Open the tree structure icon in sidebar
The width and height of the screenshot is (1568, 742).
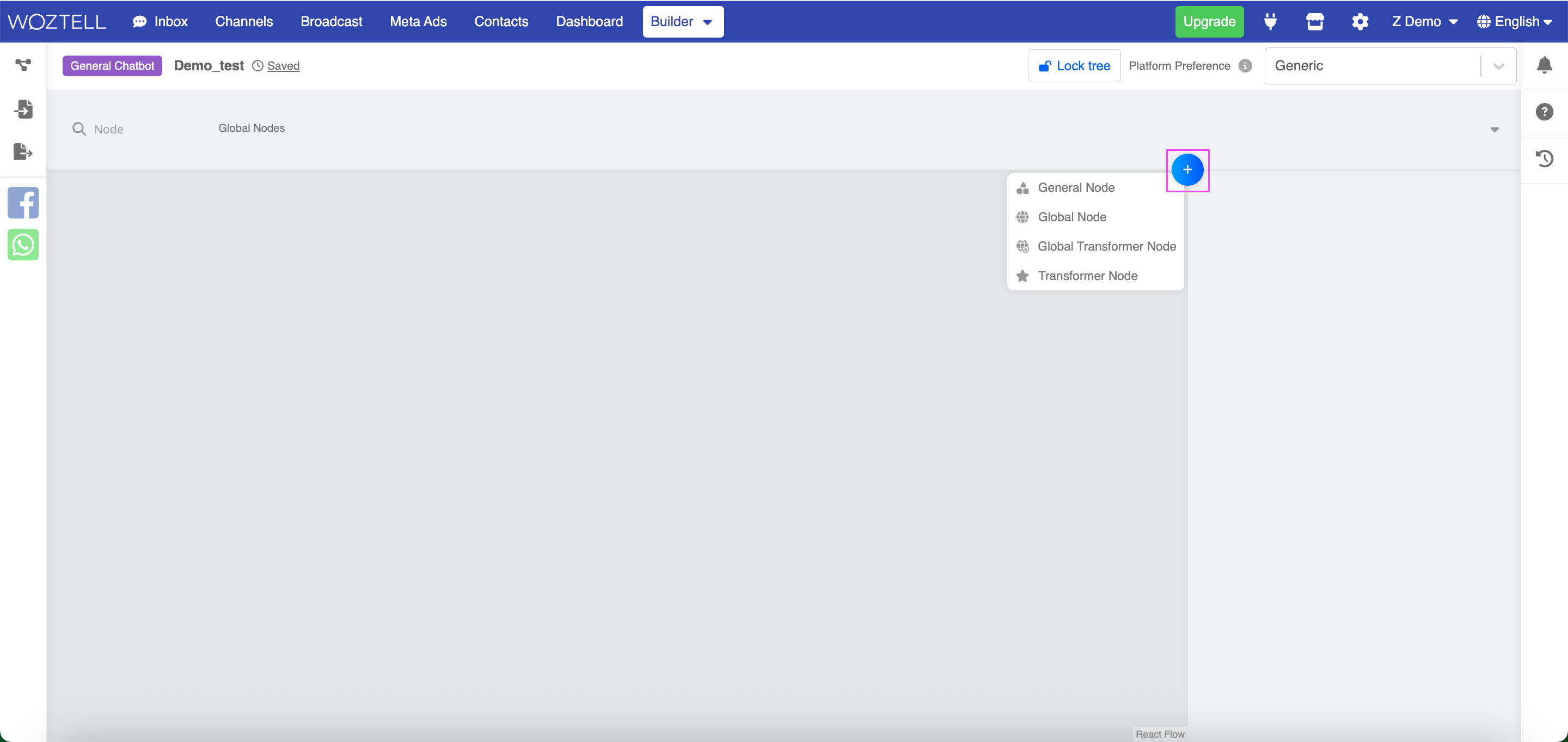(23, 65)
